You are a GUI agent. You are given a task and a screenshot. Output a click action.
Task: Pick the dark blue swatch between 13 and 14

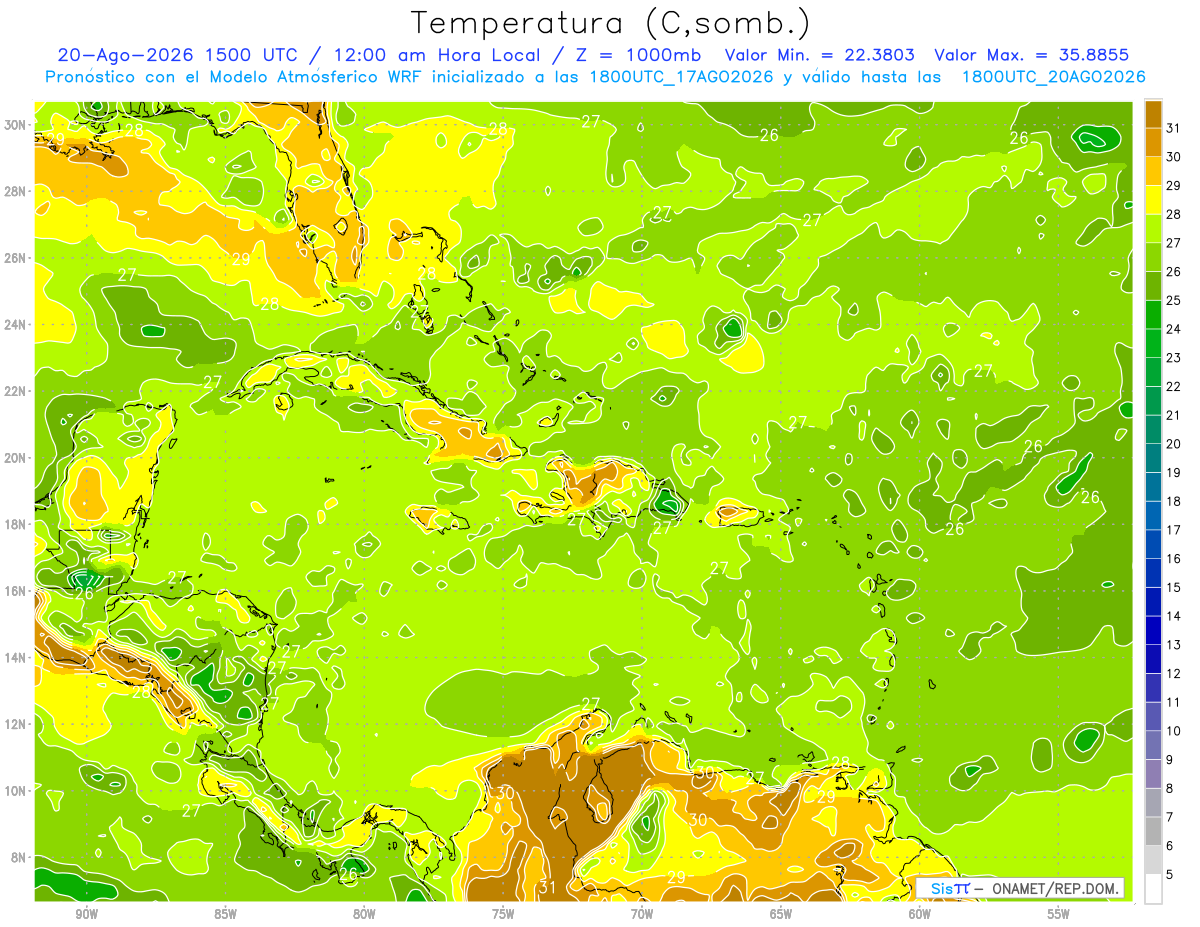[1153, 630]
